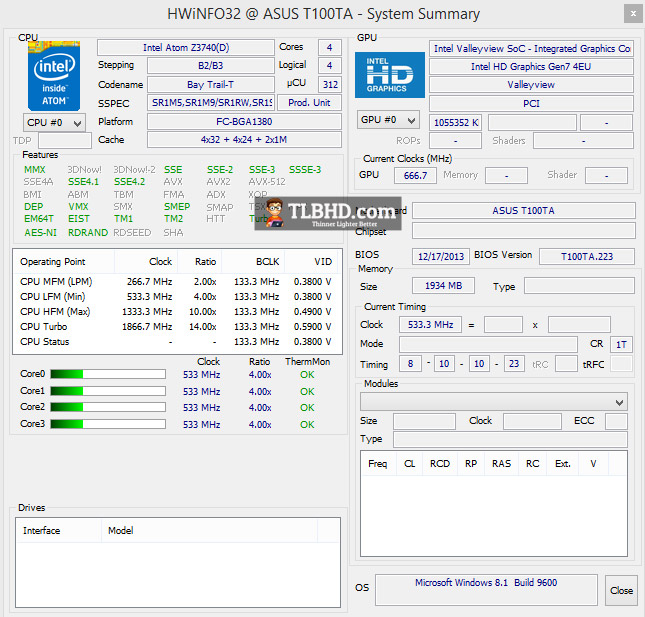Screen dimensions: 645x617
Task: Click the Intel Inside Atom logo
Action: coord(54,76)
